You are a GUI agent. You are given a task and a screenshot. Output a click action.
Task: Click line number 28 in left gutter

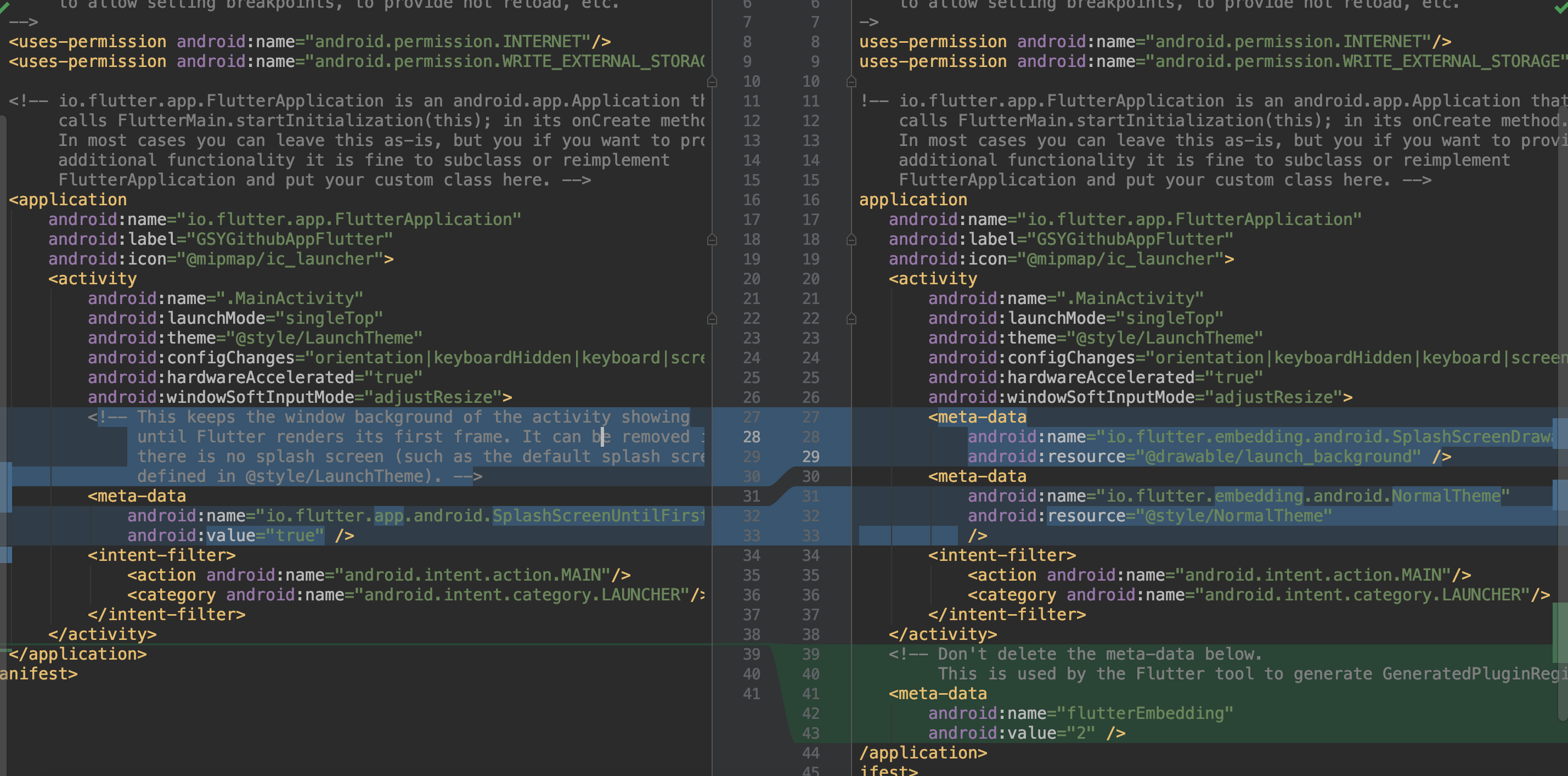click(751, 437)
